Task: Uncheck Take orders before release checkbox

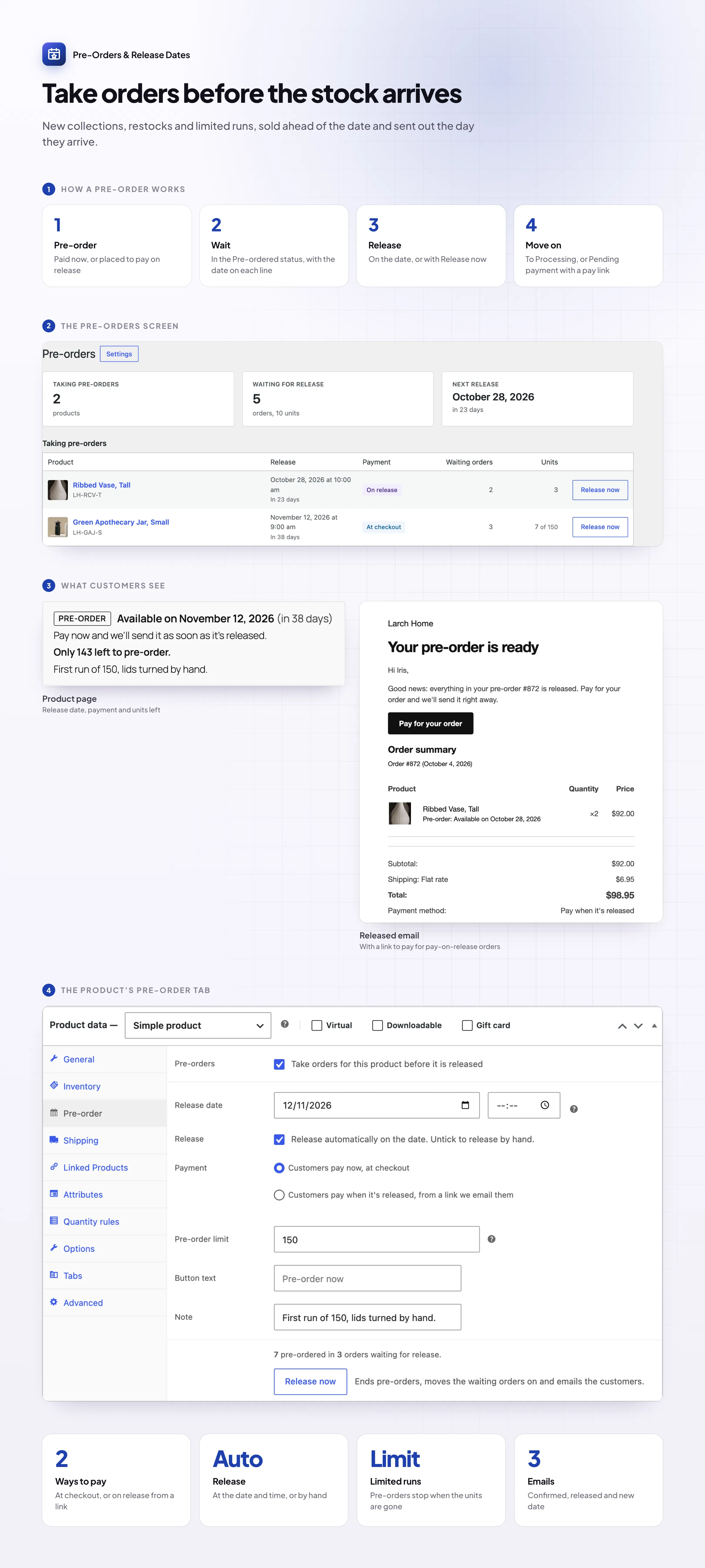Action: (x=279, y=1064)
